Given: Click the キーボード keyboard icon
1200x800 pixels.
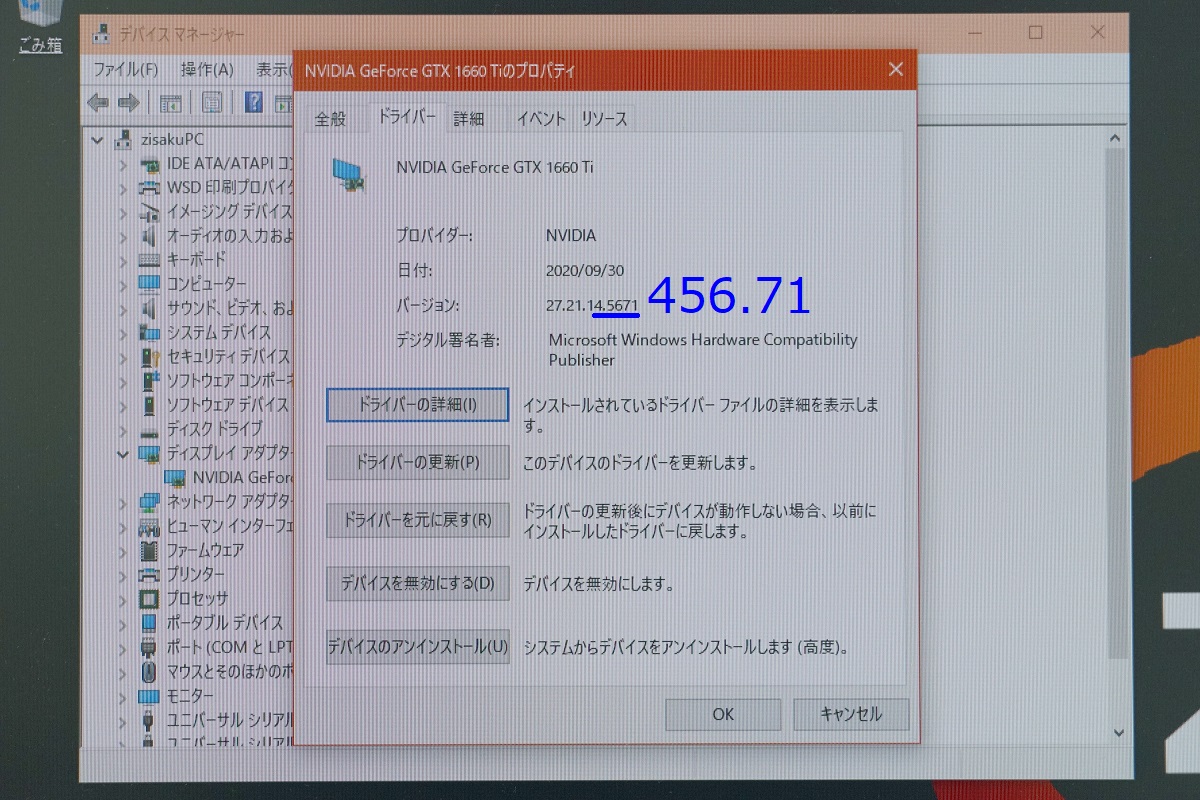Looking at the screenshot, I should (149, 260).
